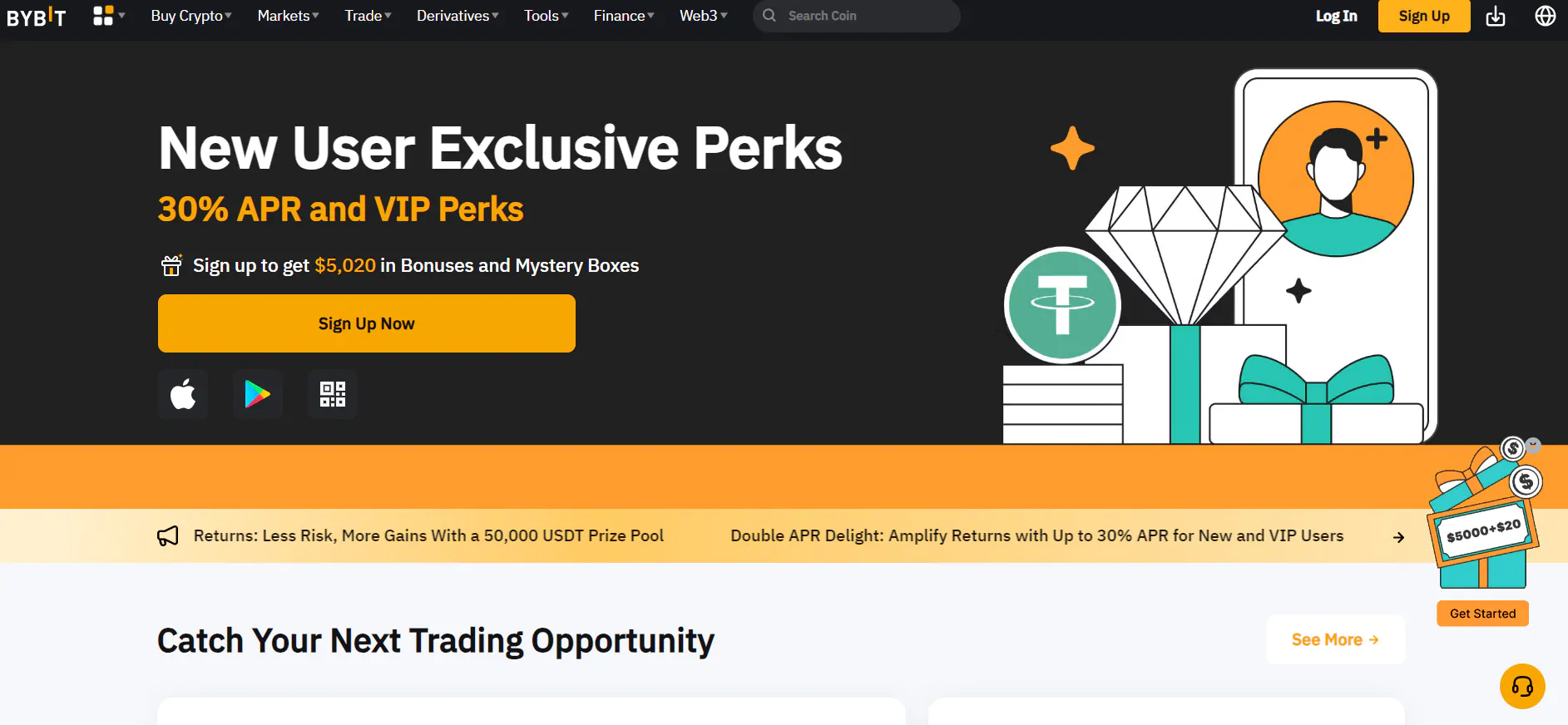Screen dimensions: 1568x725
Task: Click the Search Coin input field
Action: coord(865,16)
